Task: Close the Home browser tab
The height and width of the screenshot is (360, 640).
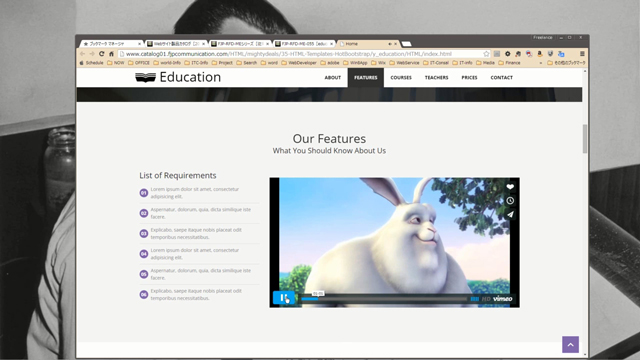Action: coord(395,44)
